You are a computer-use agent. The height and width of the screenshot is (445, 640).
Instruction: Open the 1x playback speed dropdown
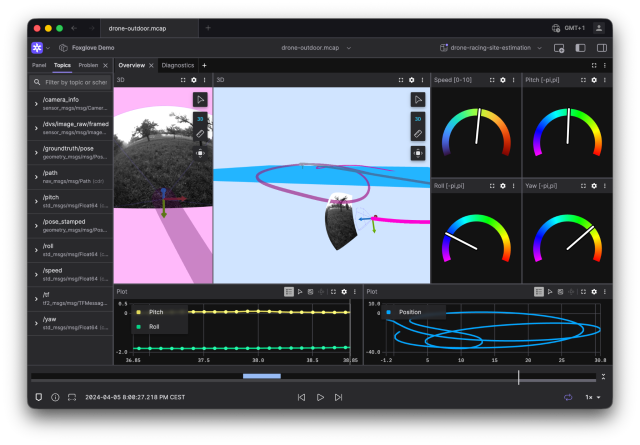point(593,397)
